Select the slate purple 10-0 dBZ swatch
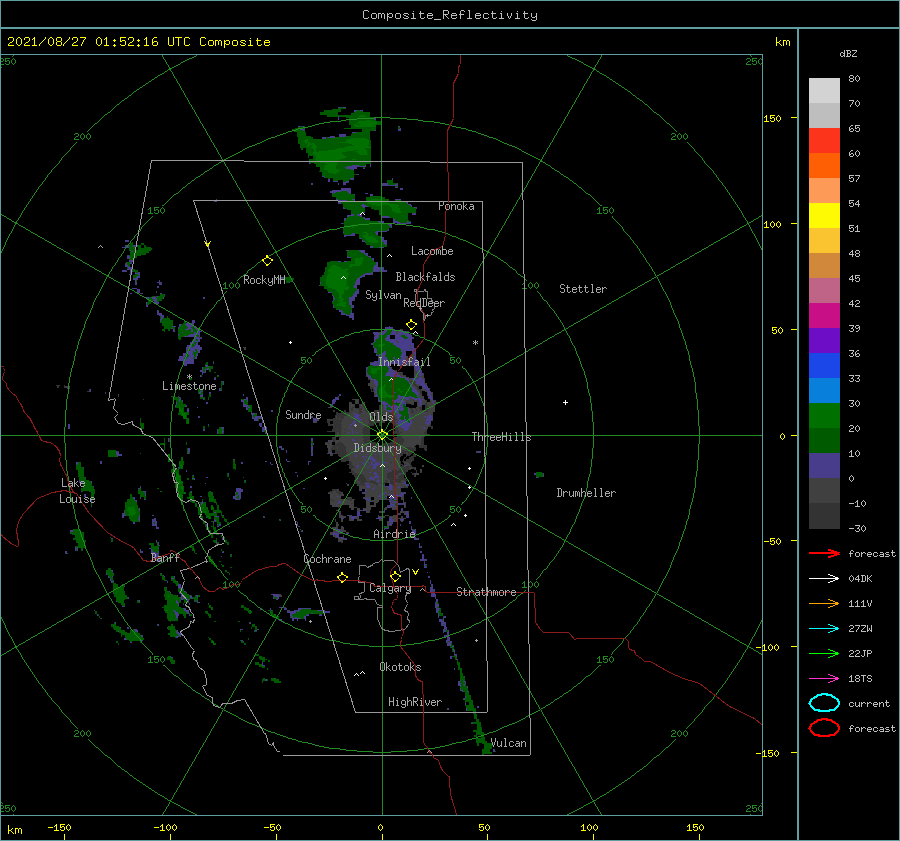The image size is (900, 841). [x=824, y=466]
